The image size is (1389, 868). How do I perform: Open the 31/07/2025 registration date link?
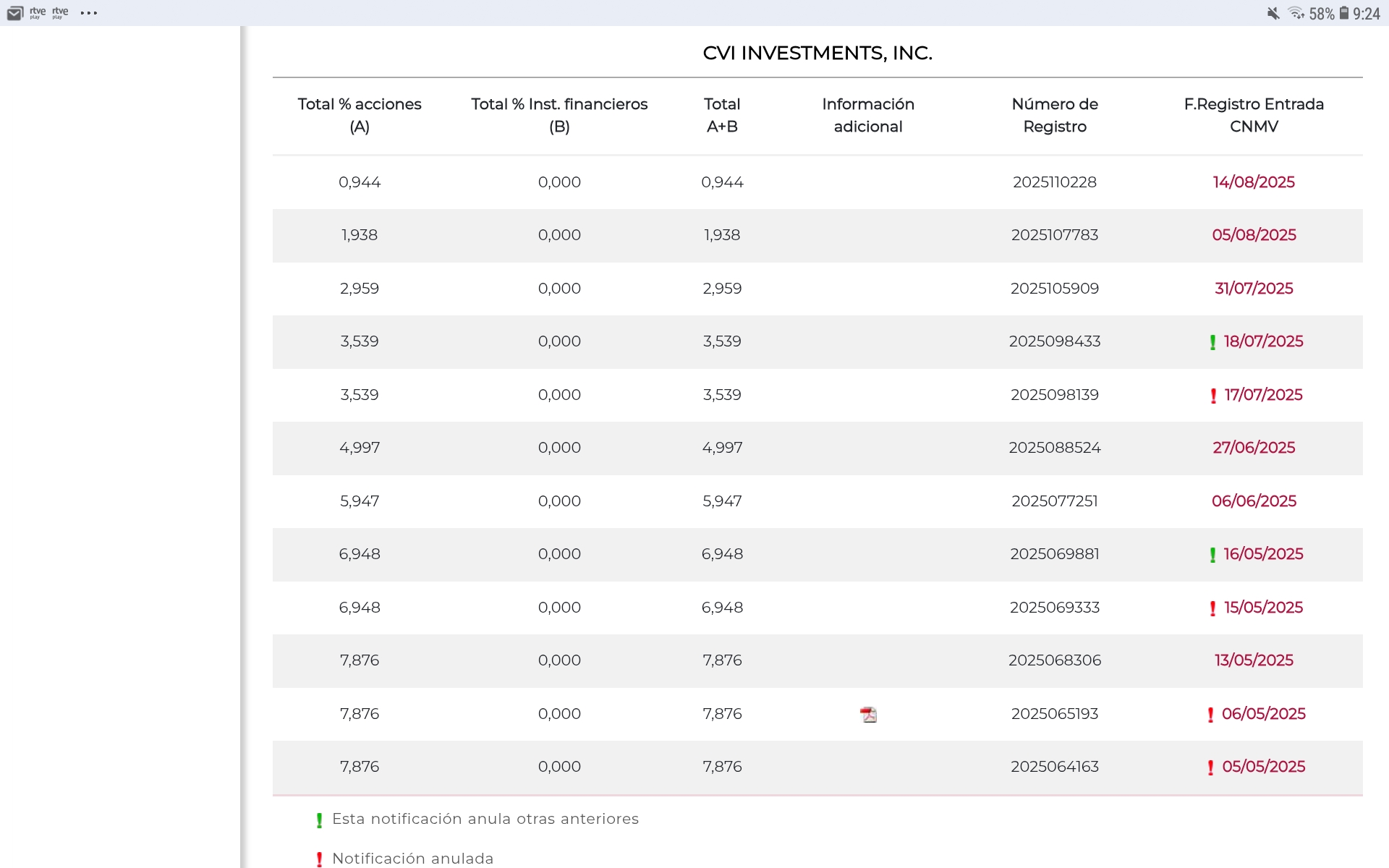[x=1254, y=289]
